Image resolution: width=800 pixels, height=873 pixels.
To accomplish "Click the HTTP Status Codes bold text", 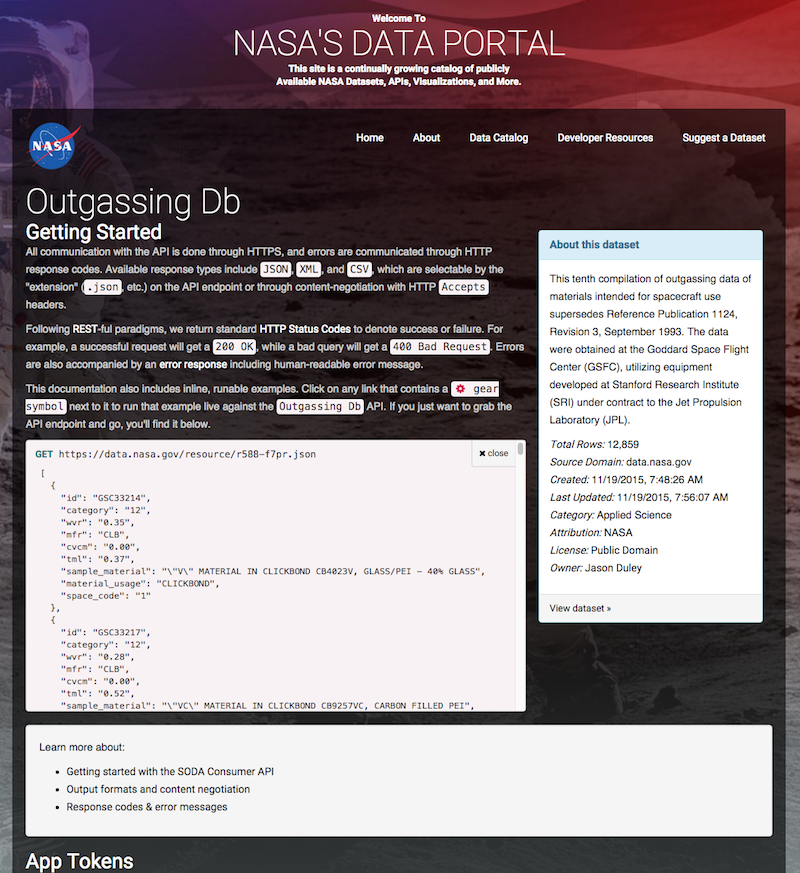I will pos(305,329).
